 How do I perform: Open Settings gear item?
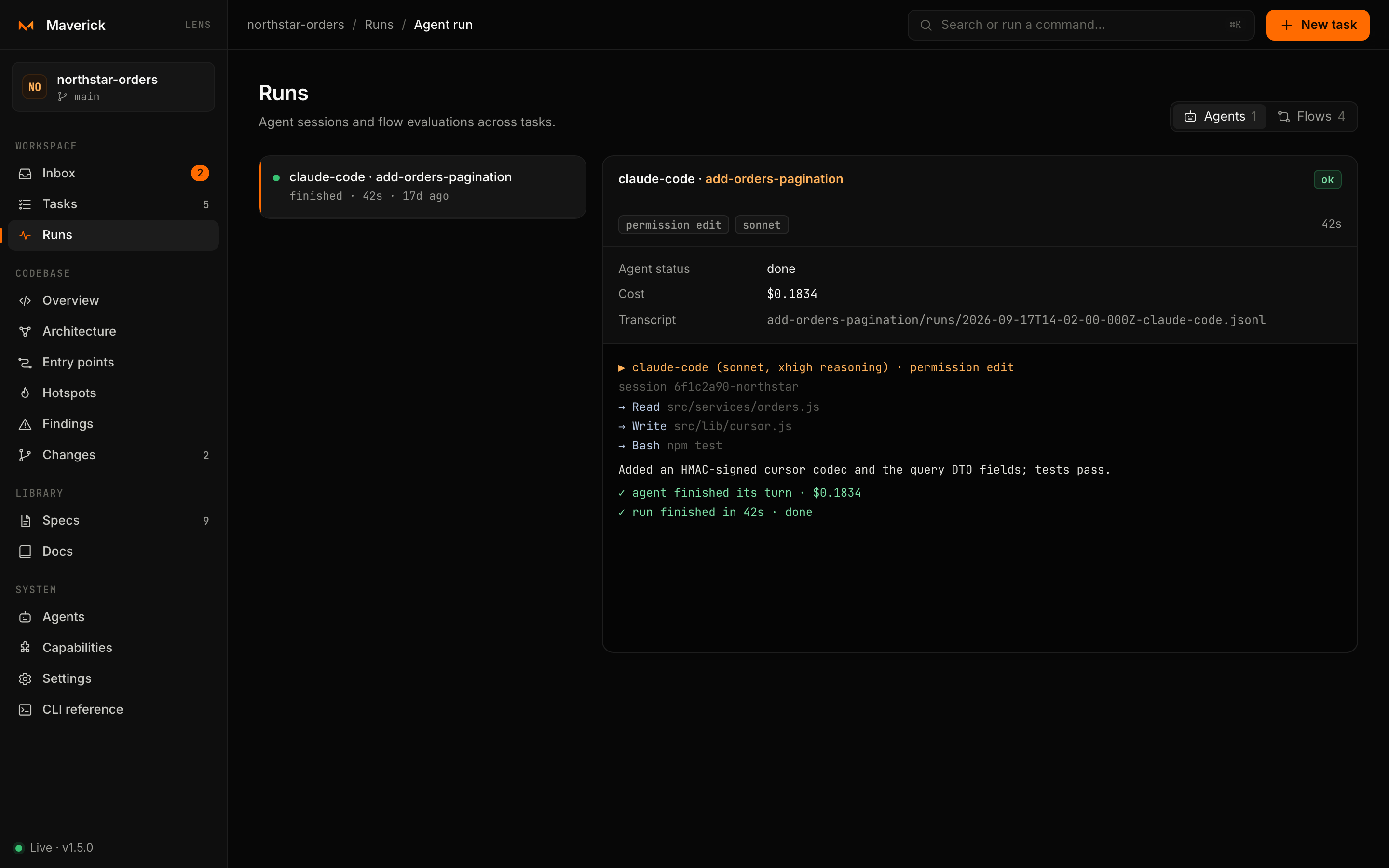click(113, 678)
